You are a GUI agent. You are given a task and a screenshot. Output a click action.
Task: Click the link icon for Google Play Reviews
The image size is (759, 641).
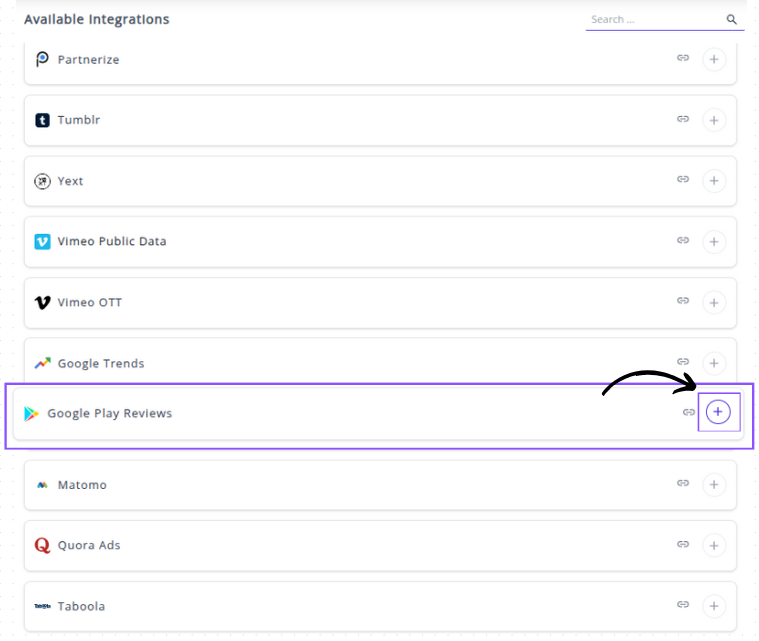pyautogui.click(x=688, y=412)
